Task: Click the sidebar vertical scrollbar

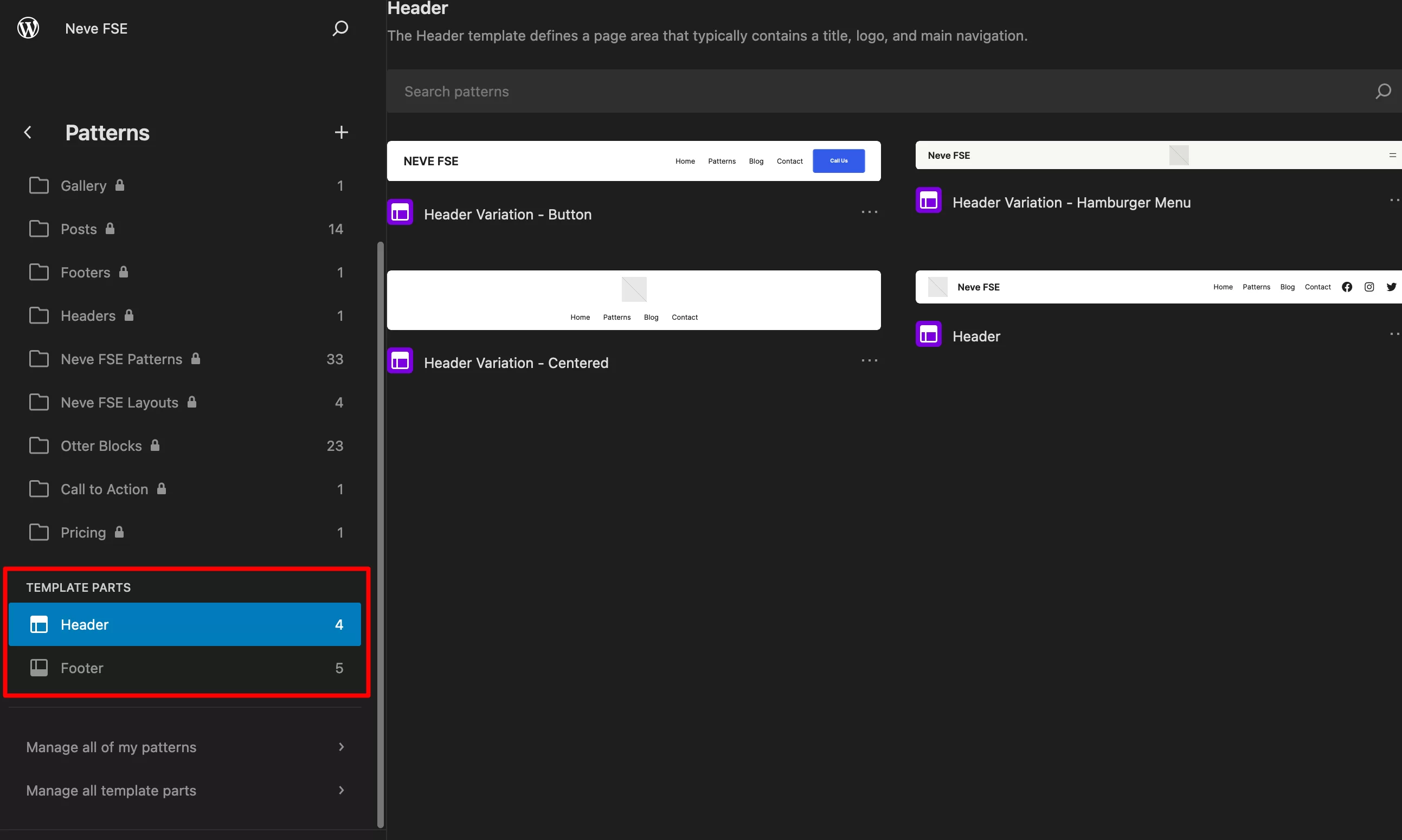Action: point(381,534)
